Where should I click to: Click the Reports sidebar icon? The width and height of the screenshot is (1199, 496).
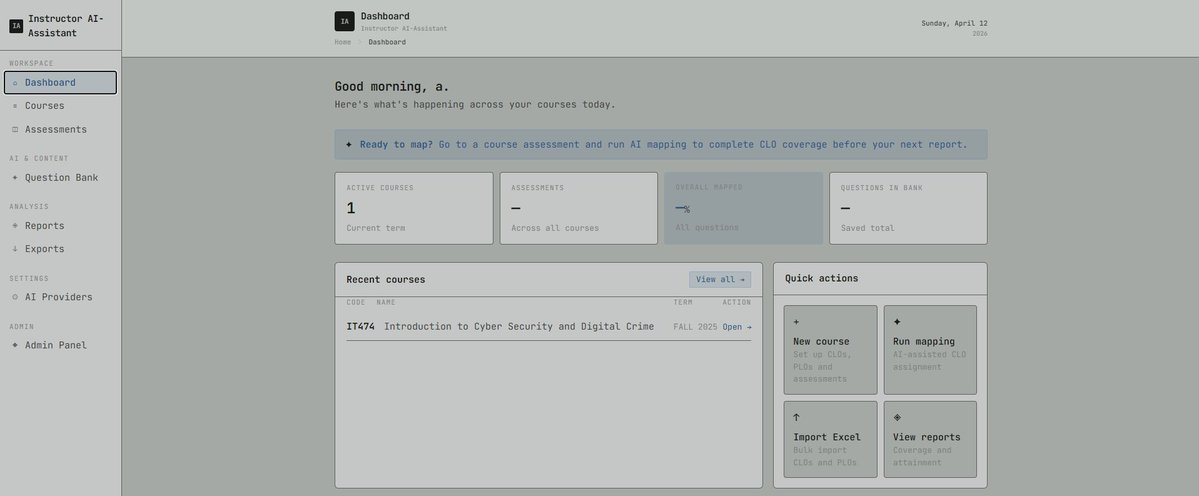(x=15, y=226)
